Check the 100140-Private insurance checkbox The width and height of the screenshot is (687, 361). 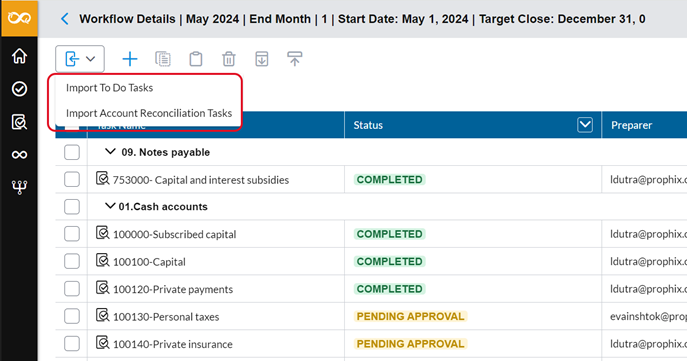pyautogui.click(x=72, y=344)
